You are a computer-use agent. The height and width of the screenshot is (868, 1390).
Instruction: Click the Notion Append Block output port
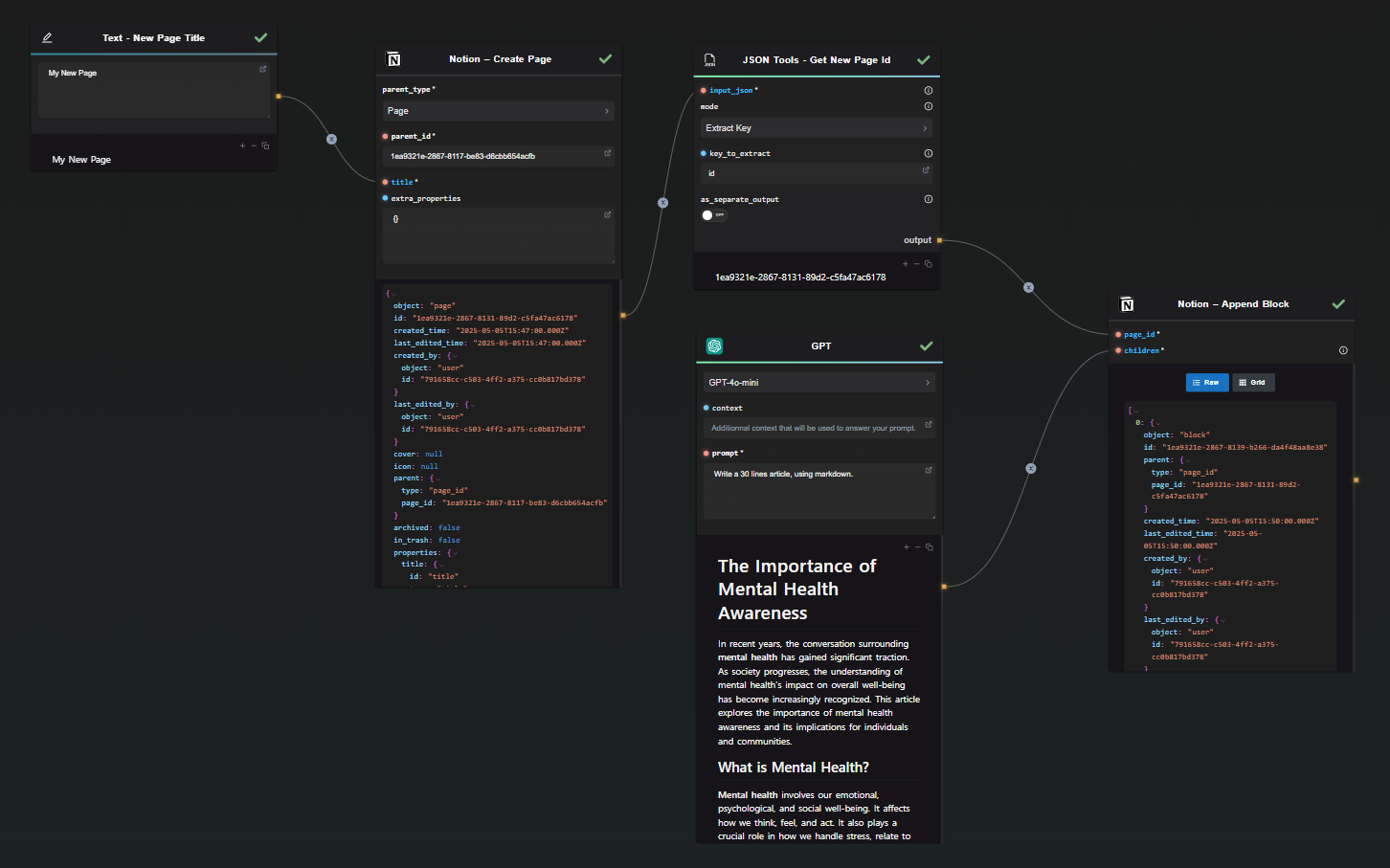[x=1356, y=479]
